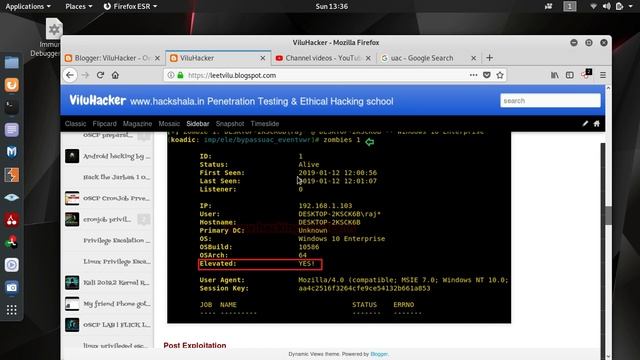
Task: Select the Snapshot view
Action: coord(230,124)
